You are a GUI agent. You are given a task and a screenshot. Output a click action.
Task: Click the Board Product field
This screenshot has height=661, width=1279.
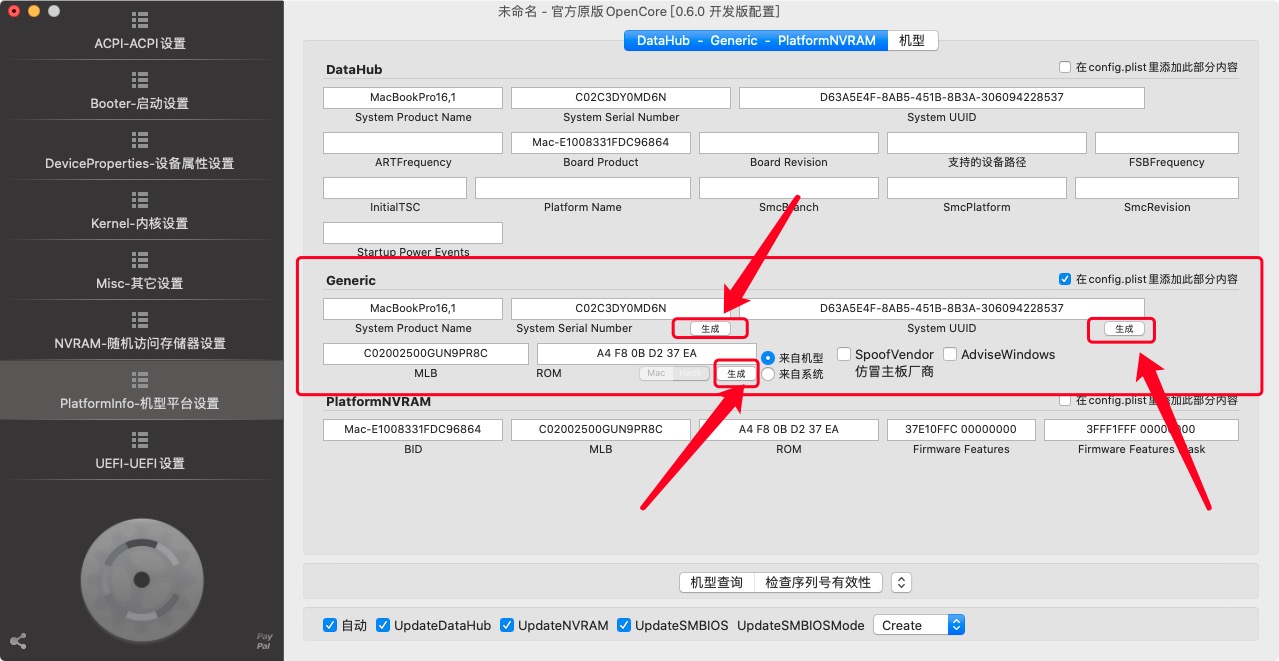(601, 143)
